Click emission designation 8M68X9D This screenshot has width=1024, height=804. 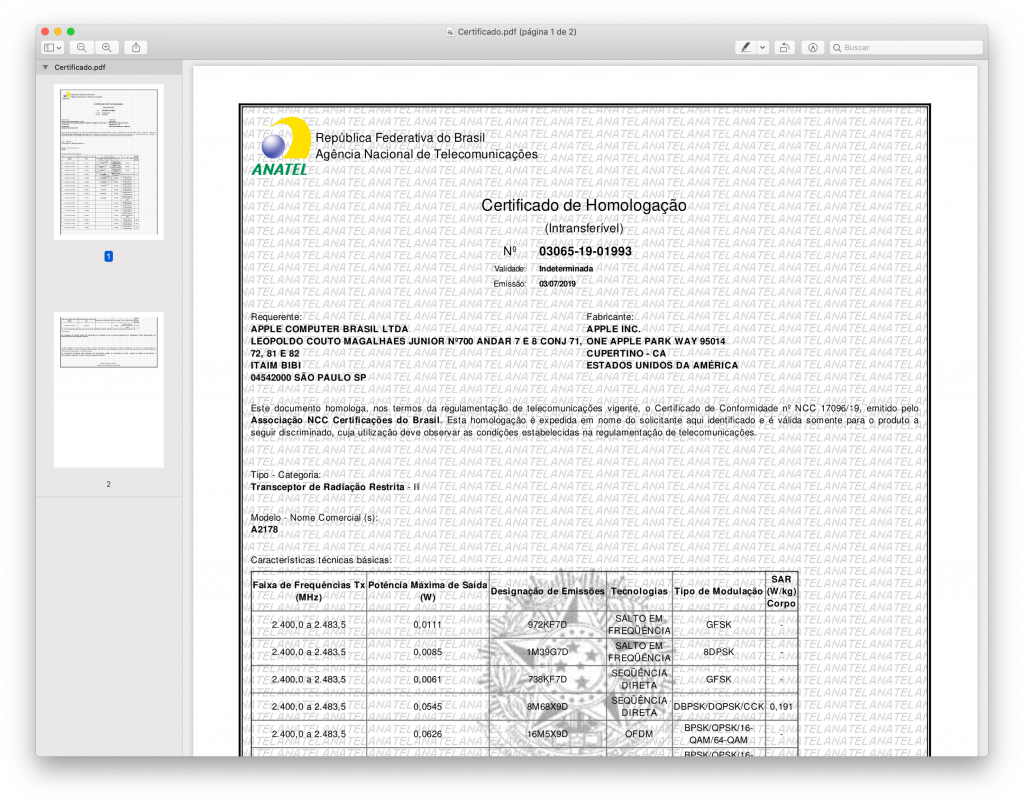tap(547, 707)
